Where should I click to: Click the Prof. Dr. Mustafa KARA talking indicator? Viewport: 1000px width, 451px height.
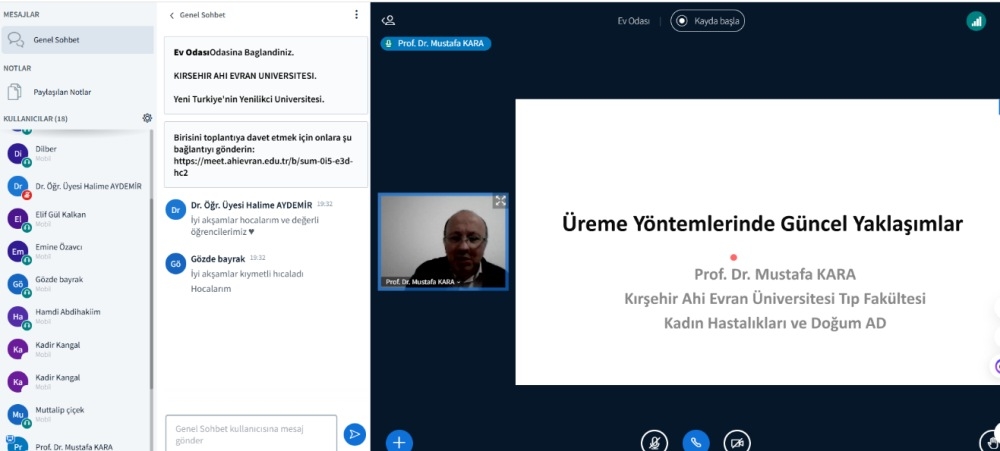[436, 44]
